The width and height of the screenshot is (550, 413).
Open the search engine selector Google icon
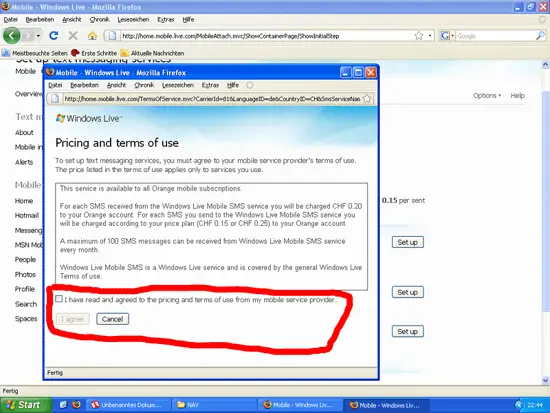click(x=447, y=35)
